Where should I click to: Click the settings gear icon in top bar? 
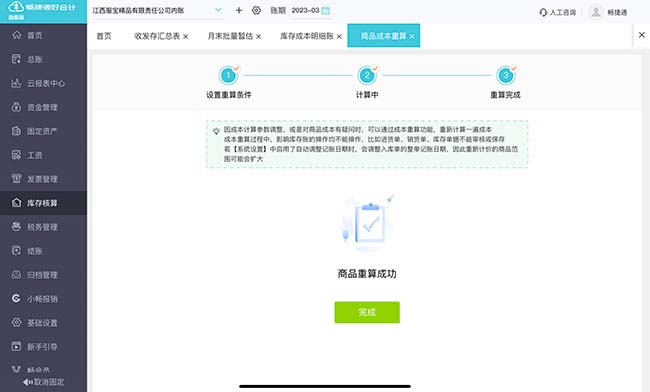pyautogui.click(x=256, y=10)
